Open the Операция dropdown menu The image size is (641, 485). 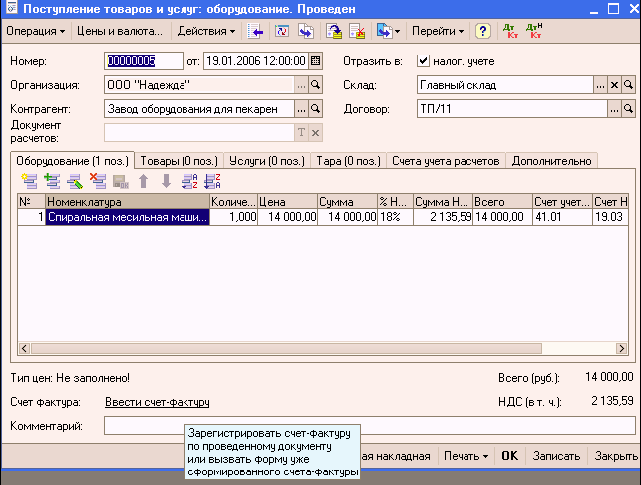tap(35, 31)
